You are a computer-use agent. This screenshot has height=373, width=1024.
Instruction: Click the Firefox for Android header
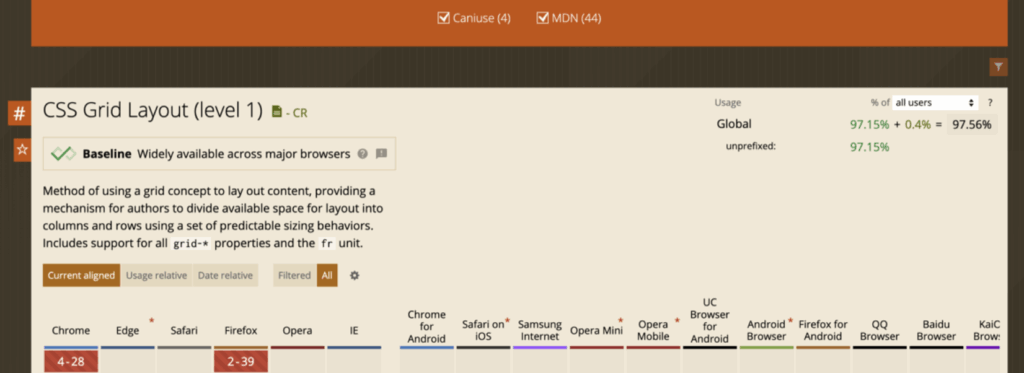(823, 331)
